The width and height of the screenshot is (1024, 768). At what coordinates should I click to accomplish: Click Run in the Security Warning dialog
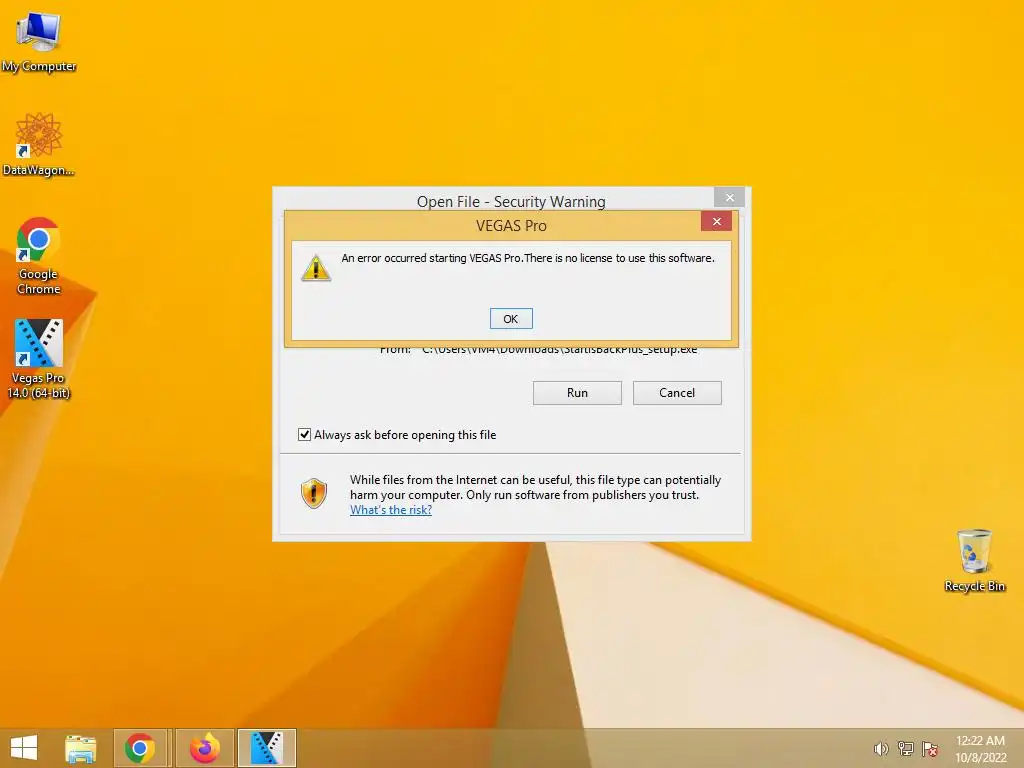(577, 392)
